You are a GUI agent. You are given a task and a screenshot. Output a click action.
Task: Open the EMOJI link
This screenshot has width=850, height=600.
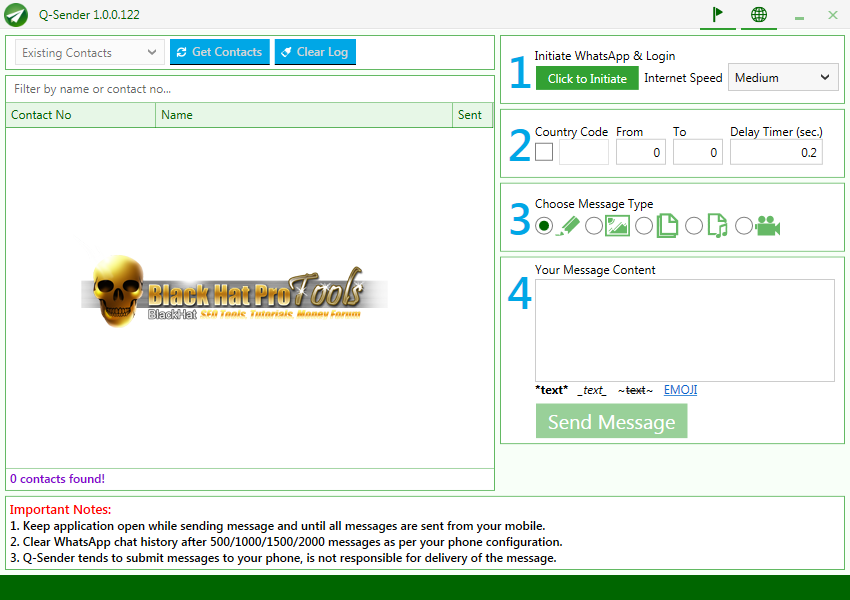point(680,390)
